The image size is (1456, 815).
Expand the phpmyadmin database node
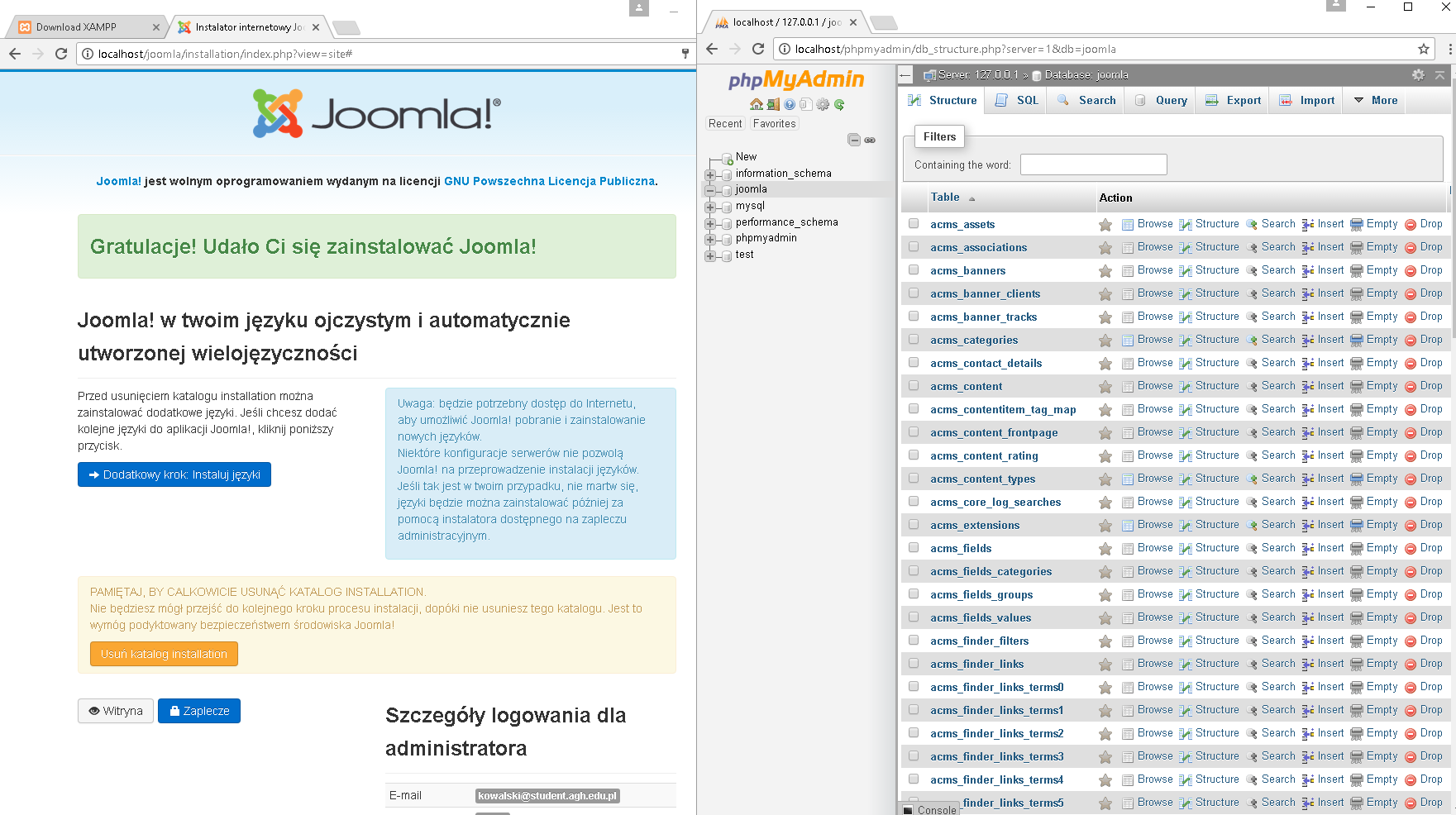710,239
